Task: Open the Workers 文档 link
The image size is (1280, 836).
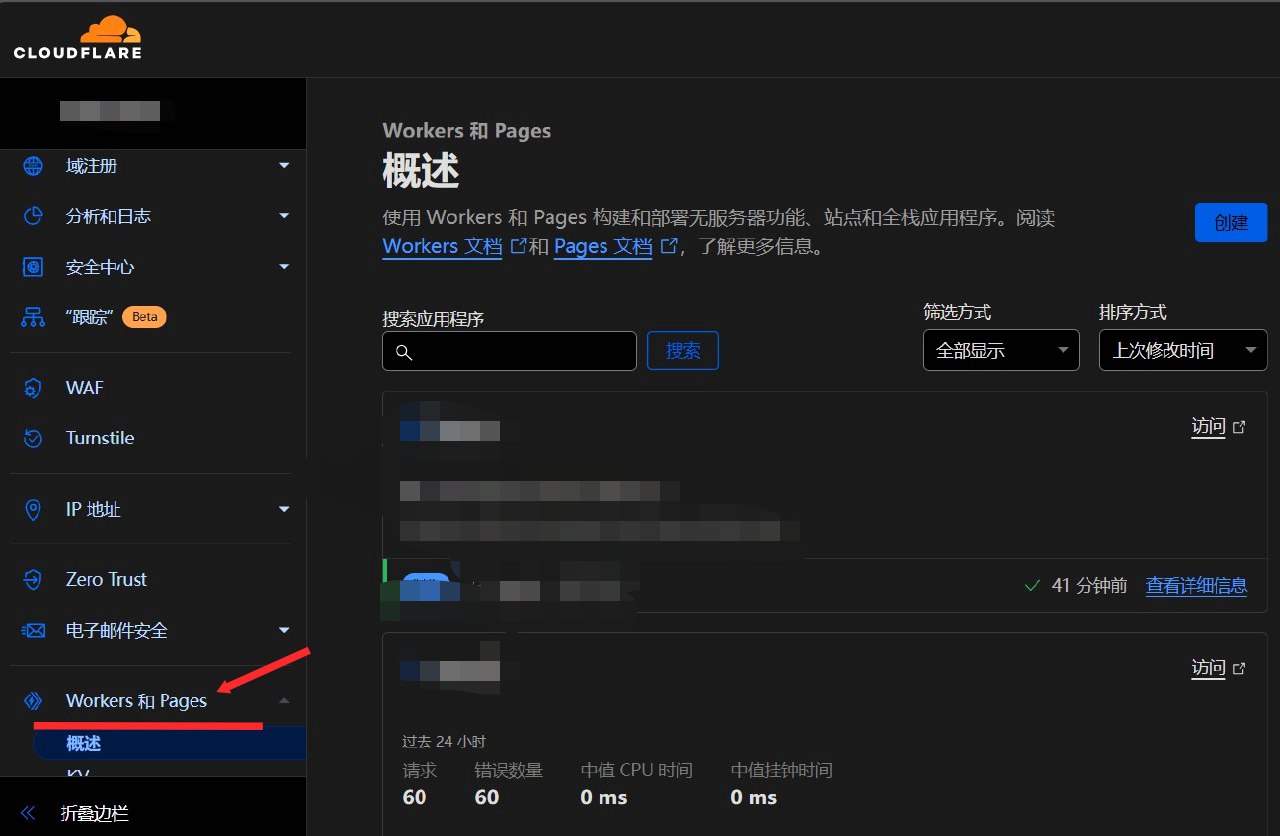Action: pyautogui.click(x=442, y=246)
